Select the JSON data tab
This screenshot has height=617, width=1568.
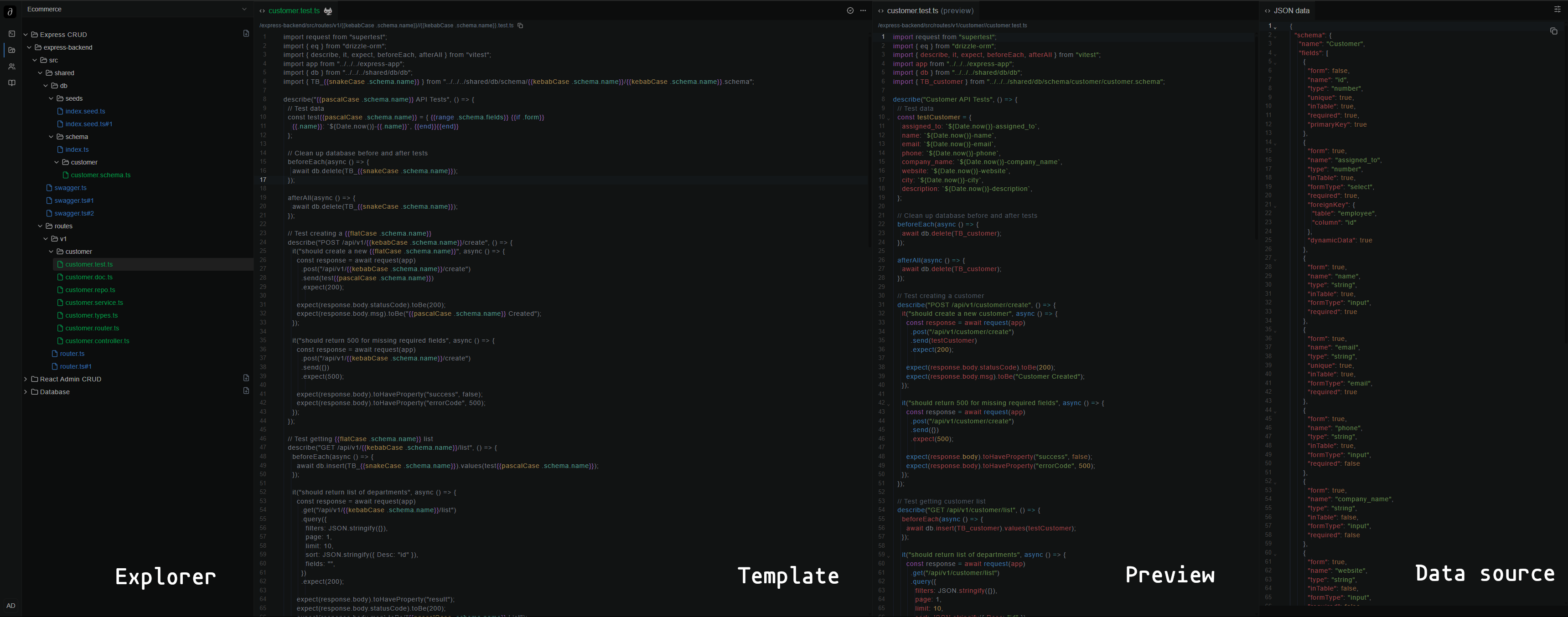coord(1291,11)
